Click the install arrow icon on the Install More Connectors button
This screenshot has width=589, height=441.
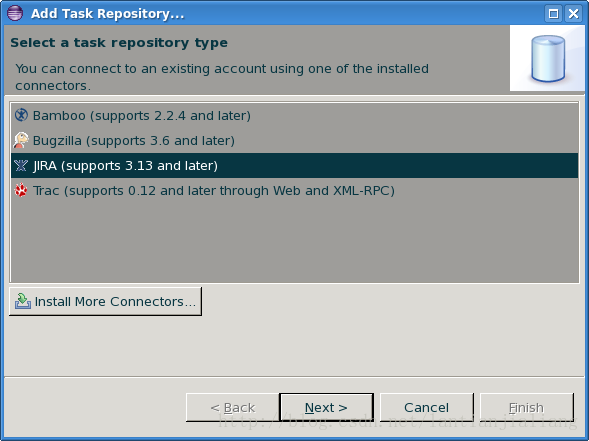(x=23, y=301)
